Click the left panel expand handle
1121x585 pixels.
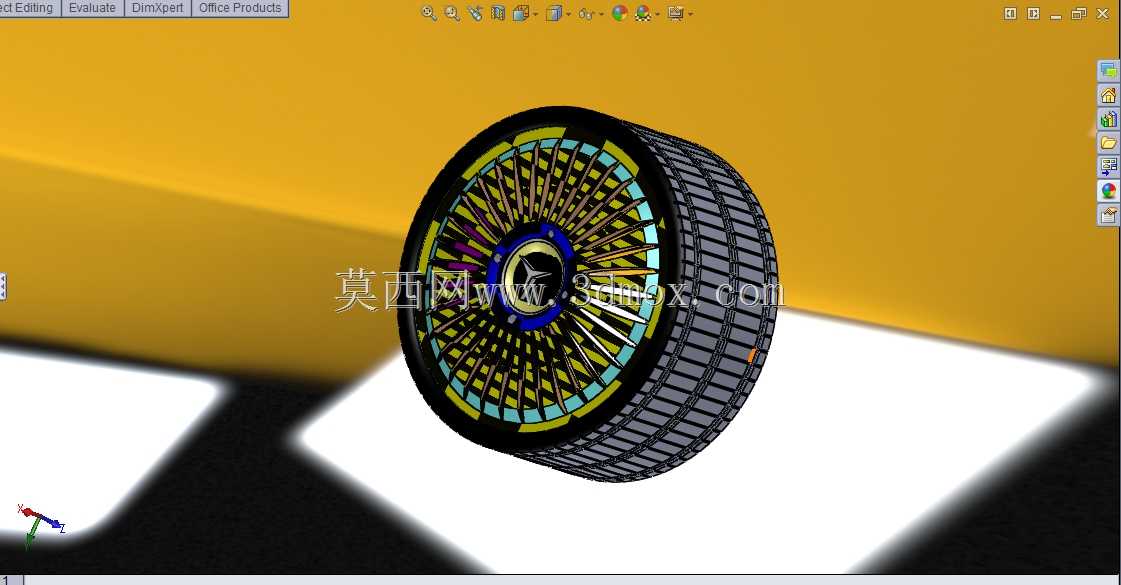(x=3, y=286)
